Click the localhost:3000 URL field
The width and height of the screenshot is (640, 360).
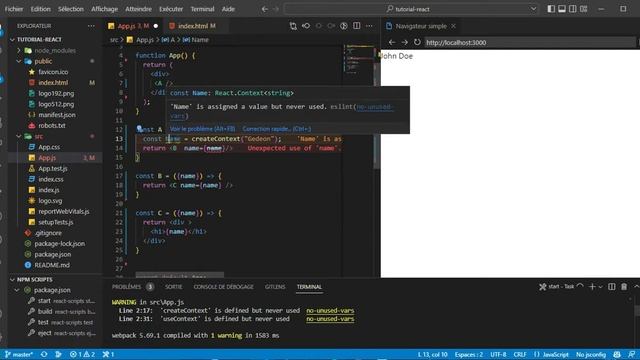pos(529,42)
